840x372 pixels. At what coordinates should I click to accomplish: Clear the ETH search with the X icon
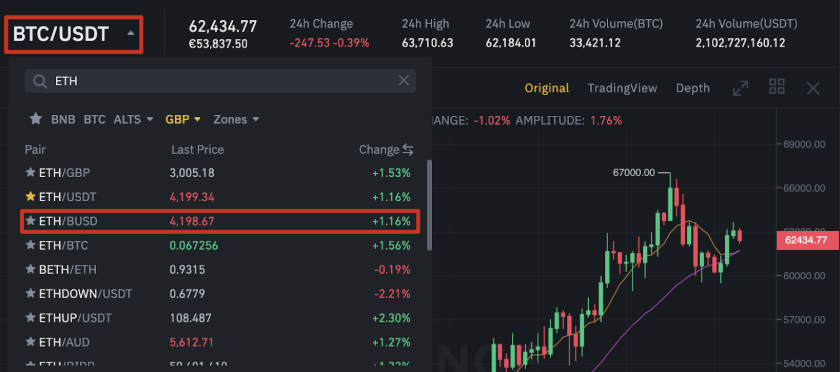click(403, 81)
